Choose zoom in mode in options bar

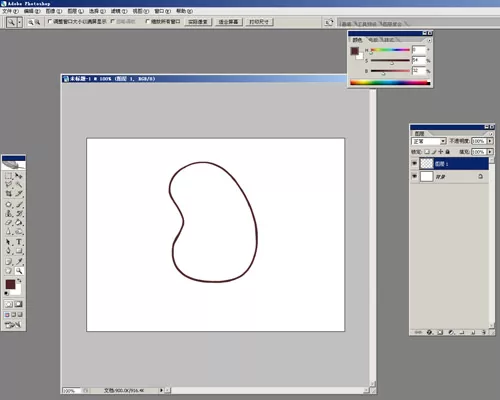(31, 22)
